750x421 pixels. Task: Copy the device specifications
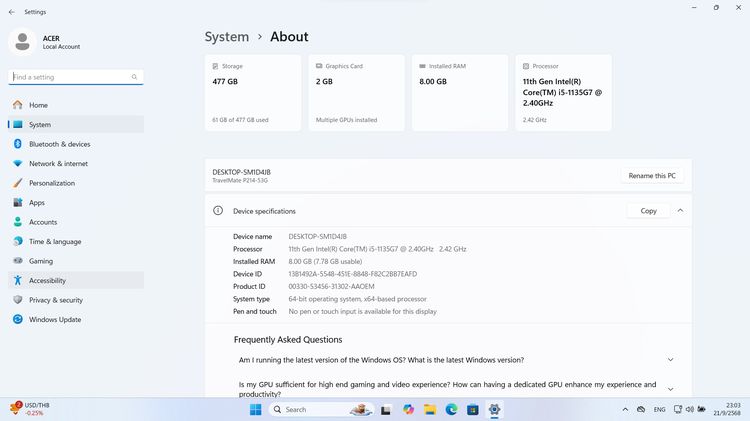click(x=648, y=211)
